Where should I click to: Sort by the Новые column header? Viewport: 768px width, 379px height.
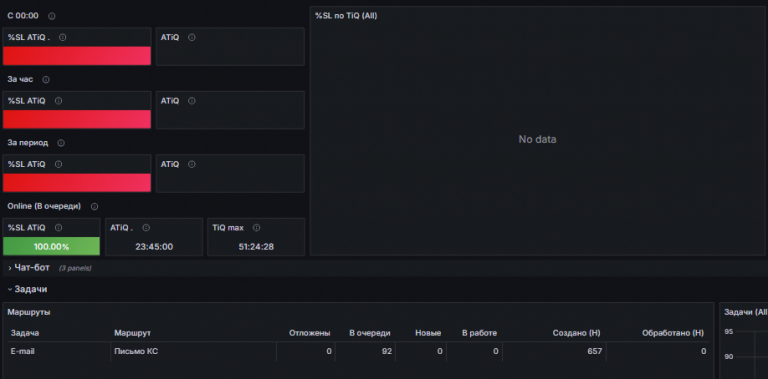coord(428,333)
